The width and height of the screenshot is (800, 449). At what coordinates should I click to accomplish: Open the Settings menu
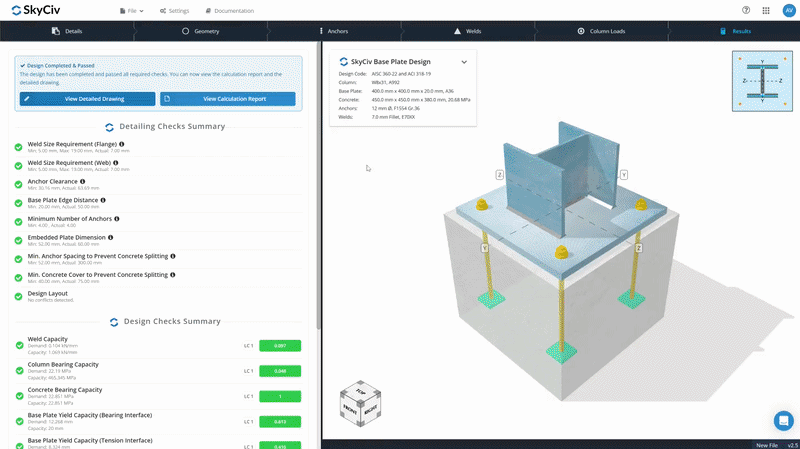coord(174,11)
